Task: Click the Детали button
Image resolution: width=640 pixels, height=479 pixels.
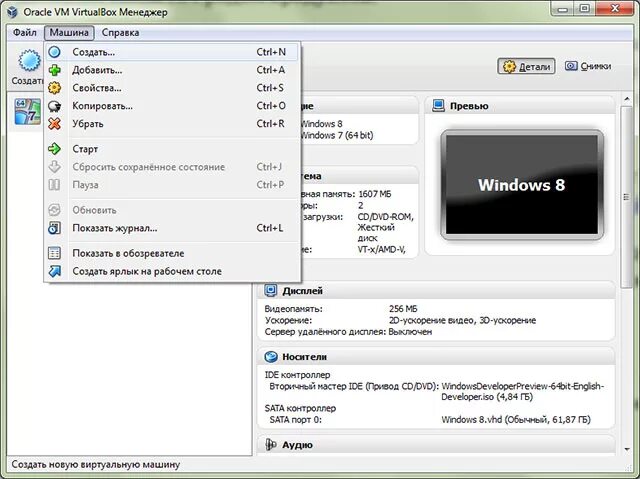Action: coord(526,66)
